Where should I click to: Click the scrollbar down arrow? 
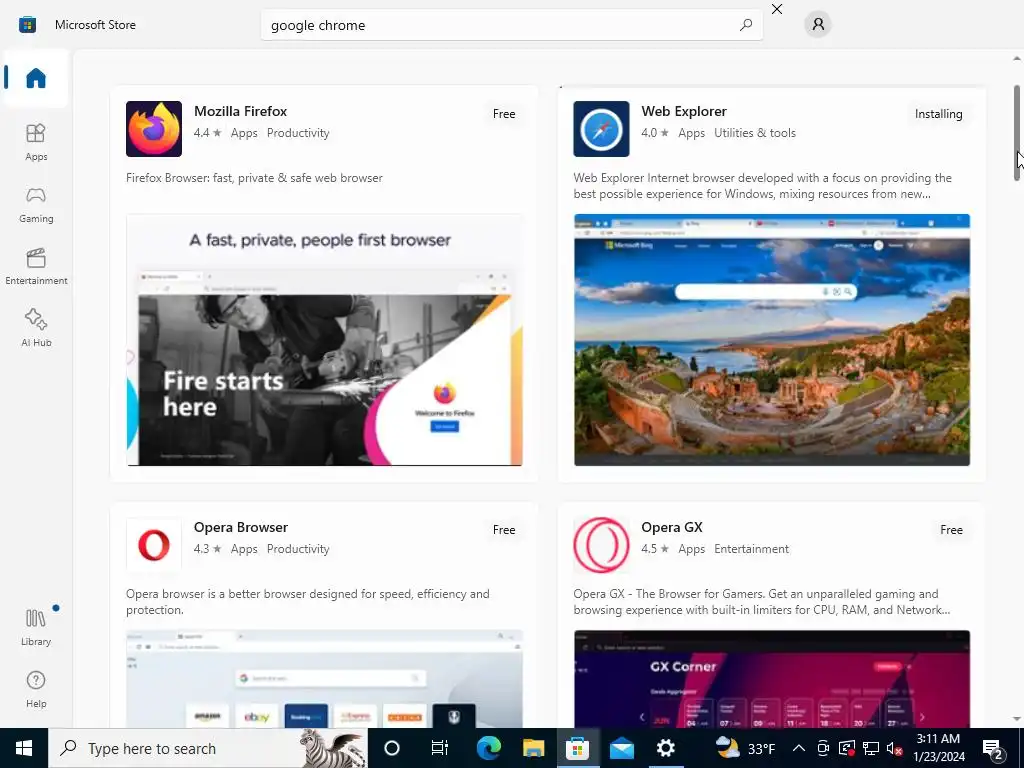pos(1017,719)
